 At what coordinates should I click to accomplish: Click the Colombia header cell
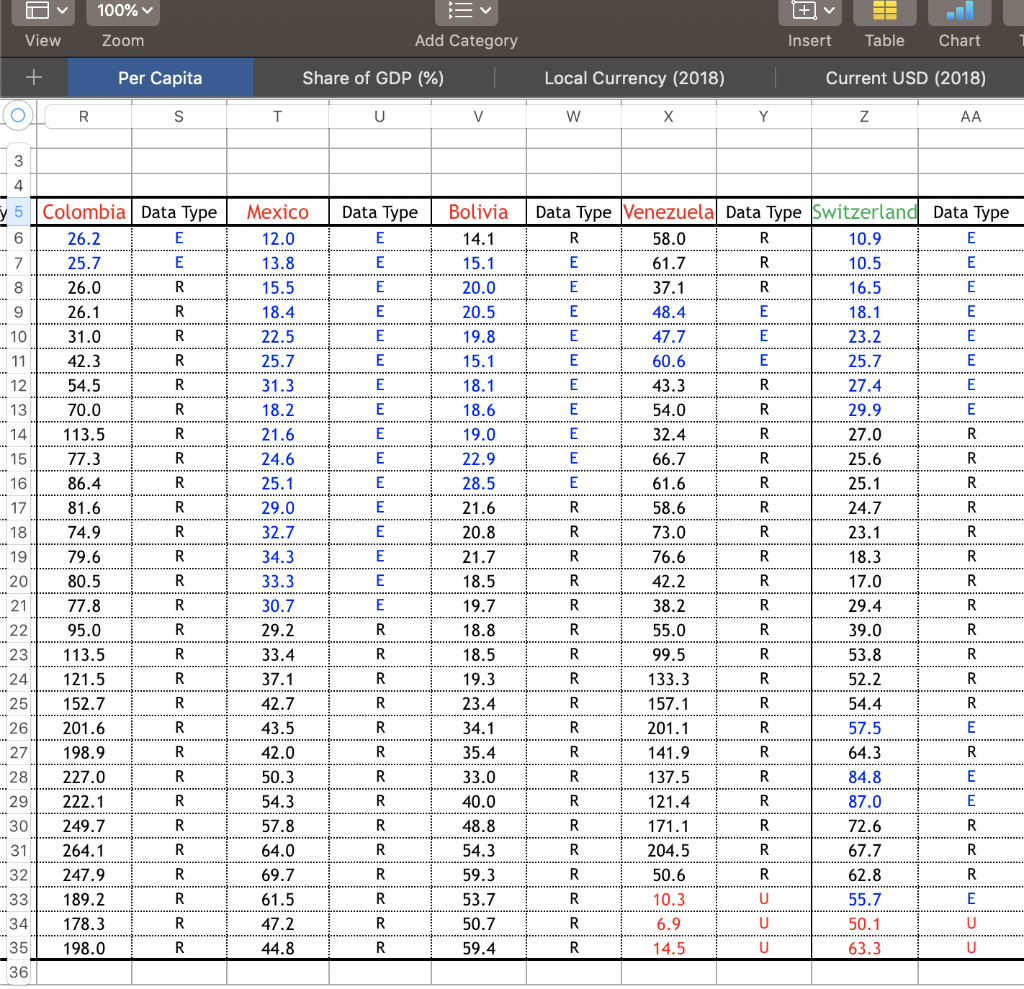coord(84,211)
